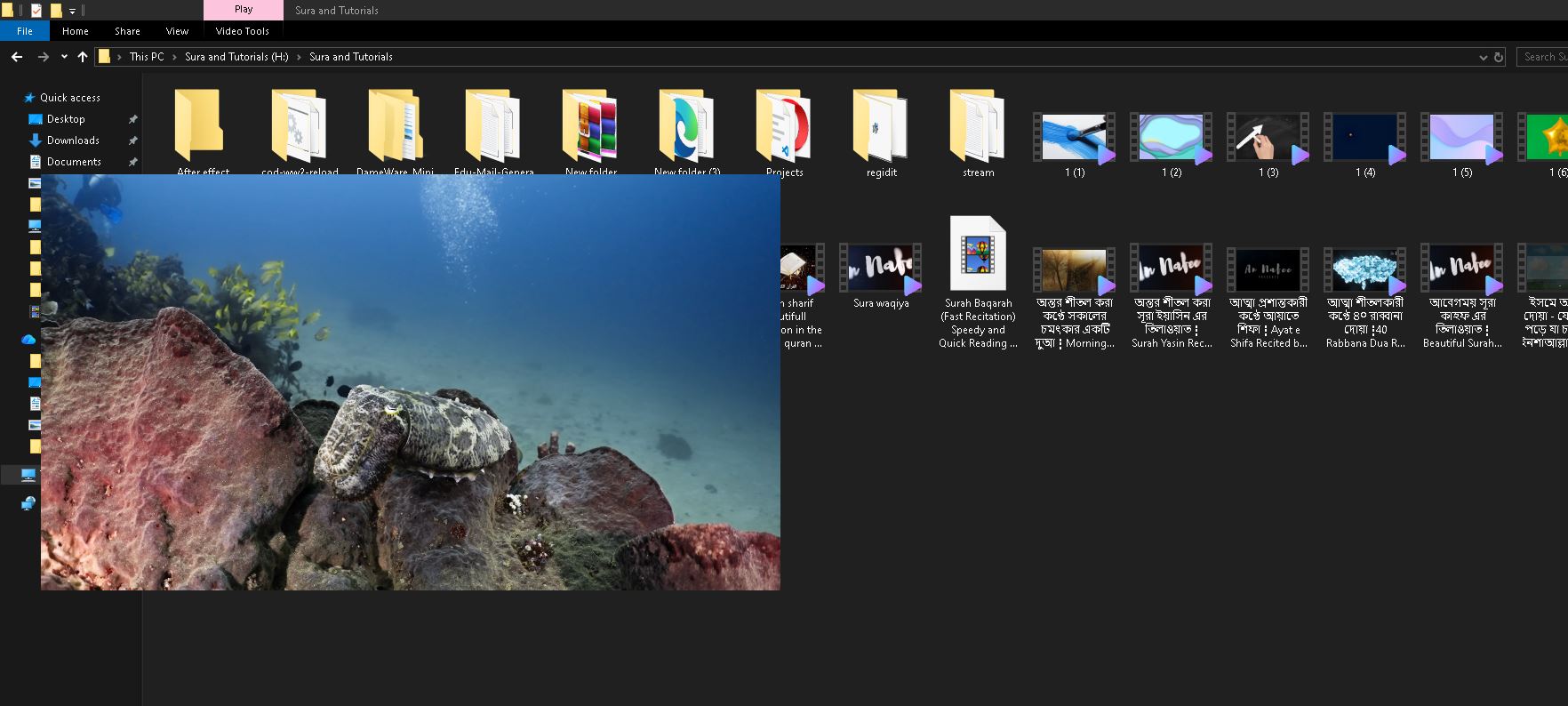Screen dimensions: 1568x706
Task: Select the Beautiful Surah... video
Action: [1462, 297]
